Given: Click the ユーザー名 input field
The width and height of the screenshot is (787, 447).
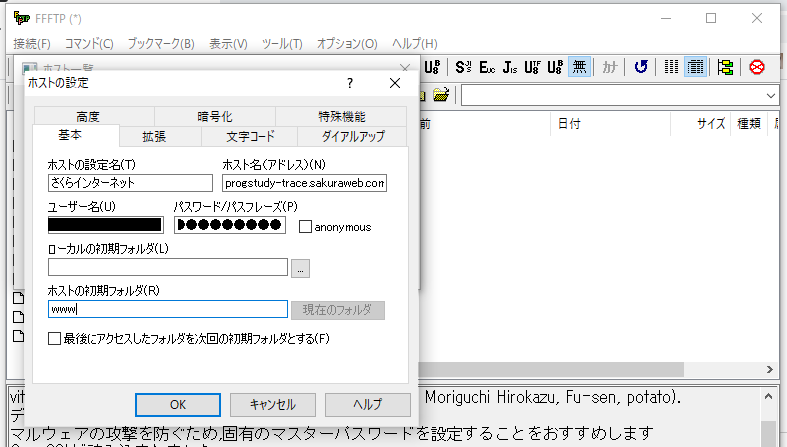Looking at the screenshot, I should 106,225.
